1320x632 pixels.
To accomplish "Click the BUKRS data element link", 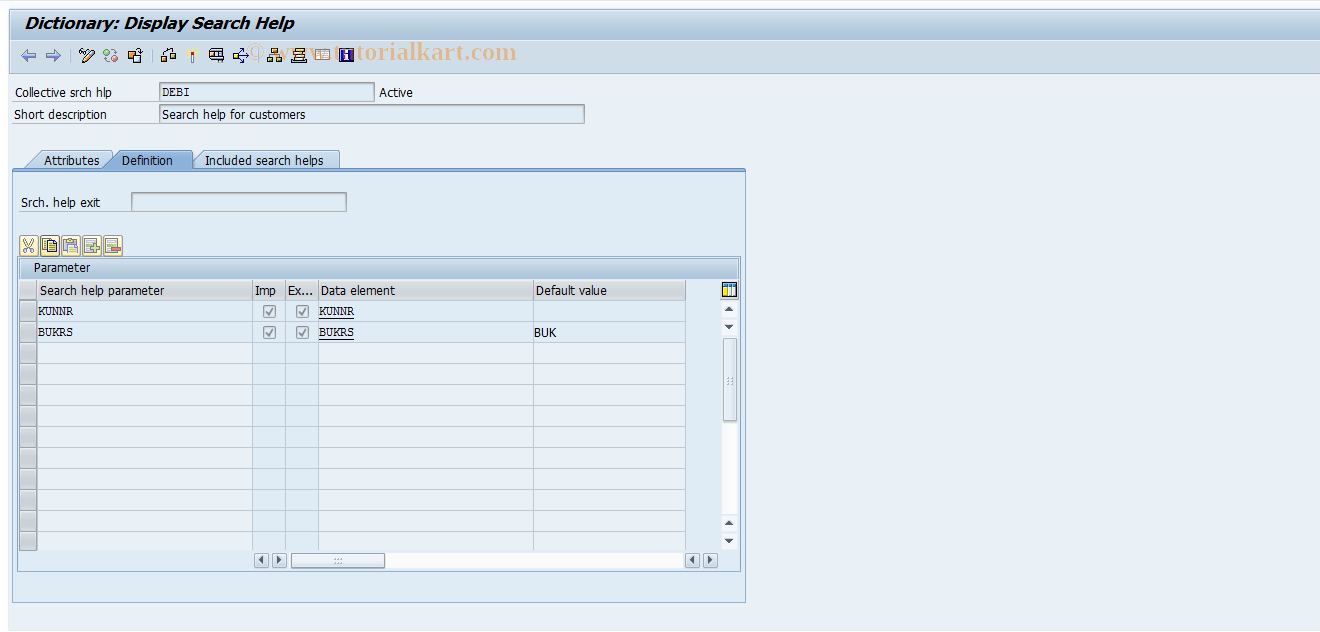I will tap(337, 333).
